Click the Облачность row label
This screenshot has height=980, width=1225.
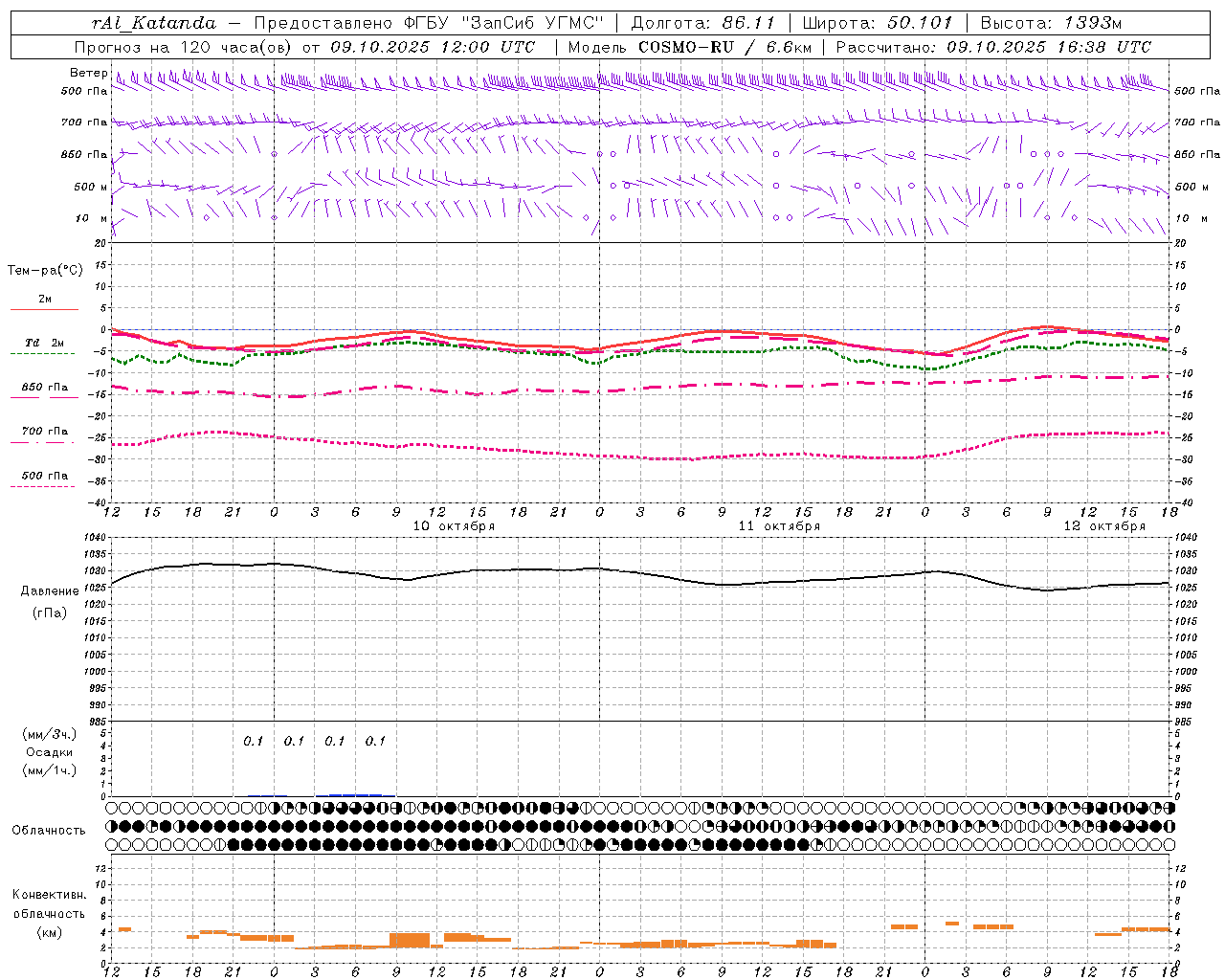[49, 831]
